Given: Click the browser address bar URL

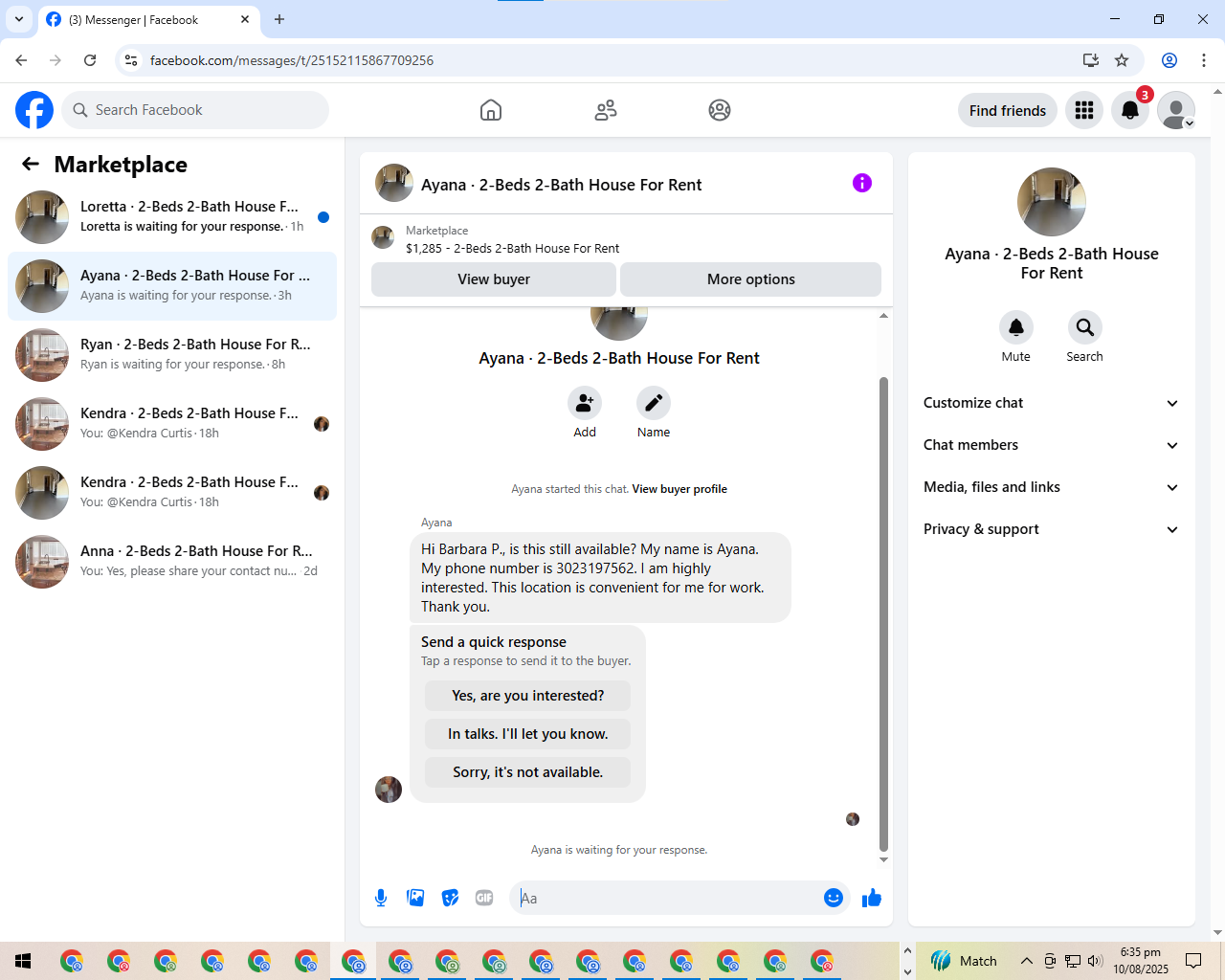Looking at the screenshot, I should (292, 60).
